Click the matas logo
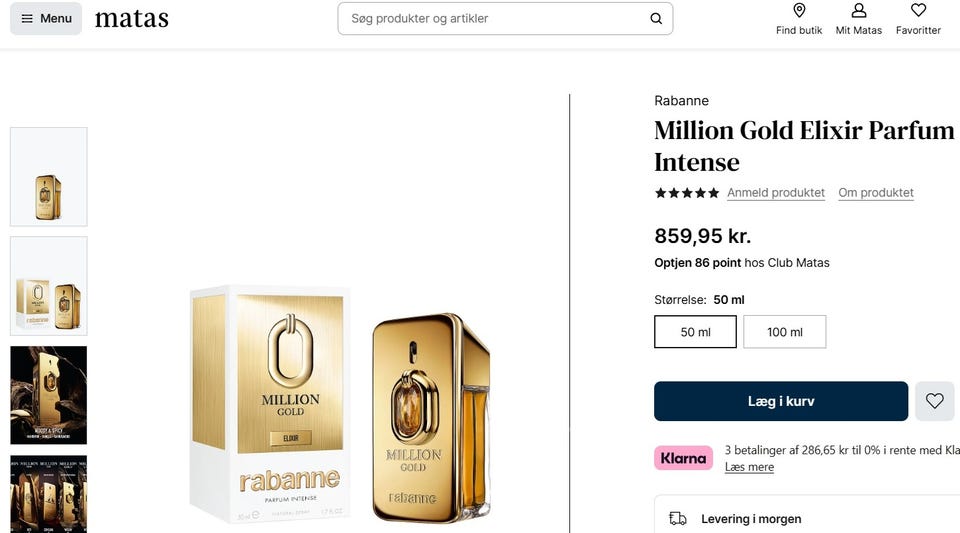This screenshot has width=960, height=533. tap(132, 18)
